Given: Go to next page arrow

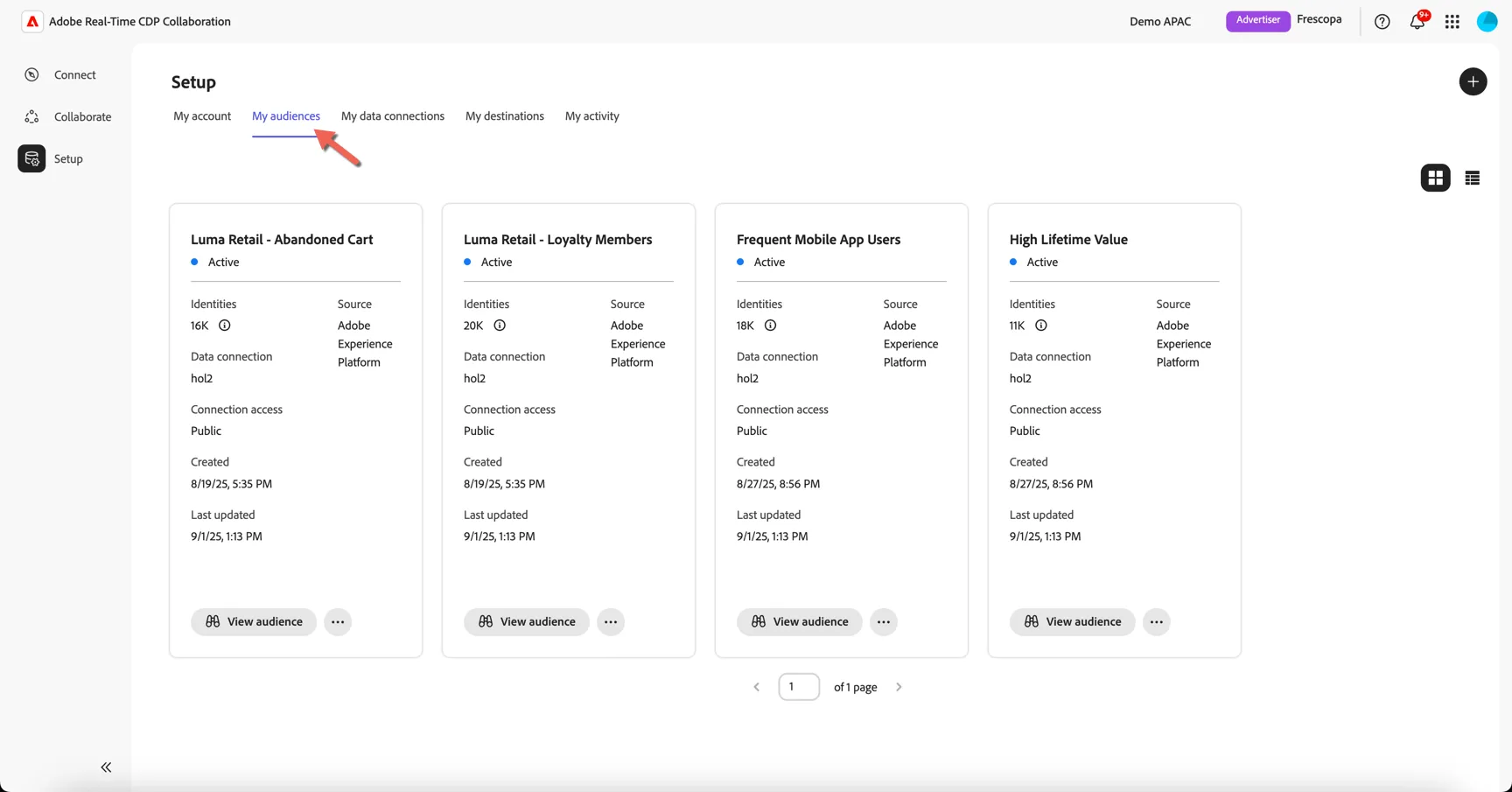Looking at the screenshot, I should pyautogui.click(x=899, y=688).
